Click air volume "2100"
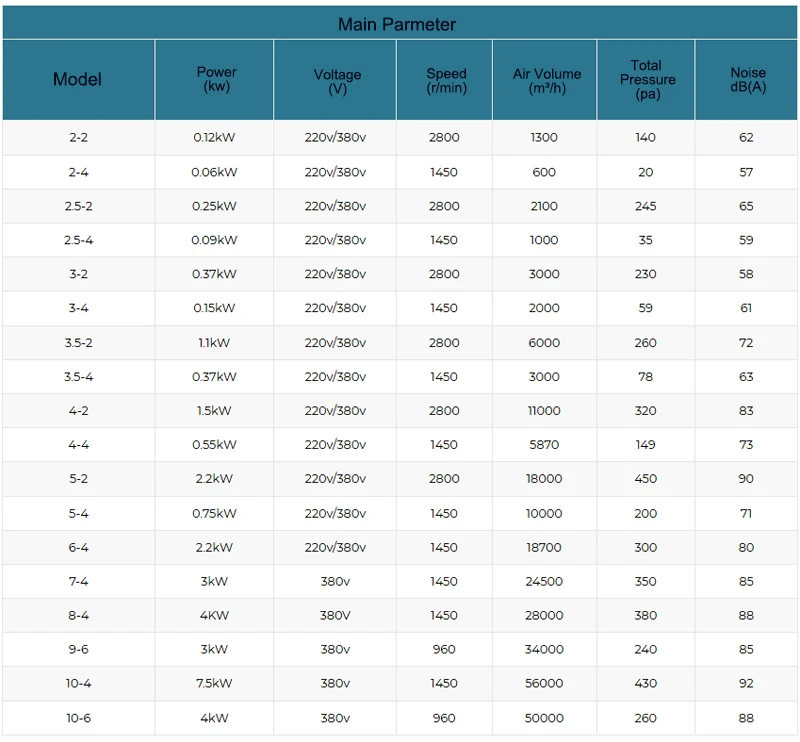This screenshot has height=742, width=800. click(x=544, y=206)
